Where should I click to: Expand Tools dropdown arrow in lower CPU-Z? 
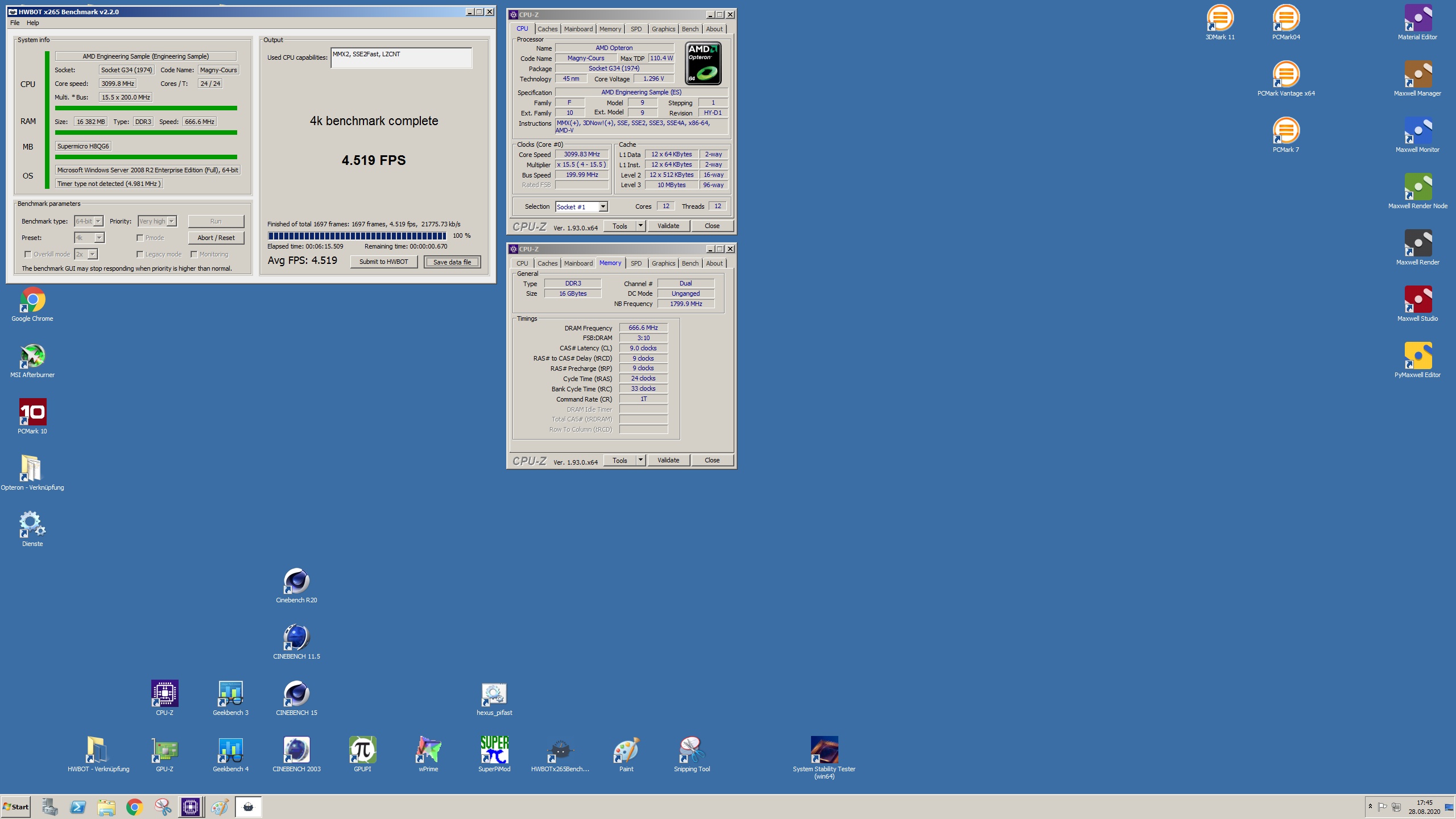click(x=640, y=460)
